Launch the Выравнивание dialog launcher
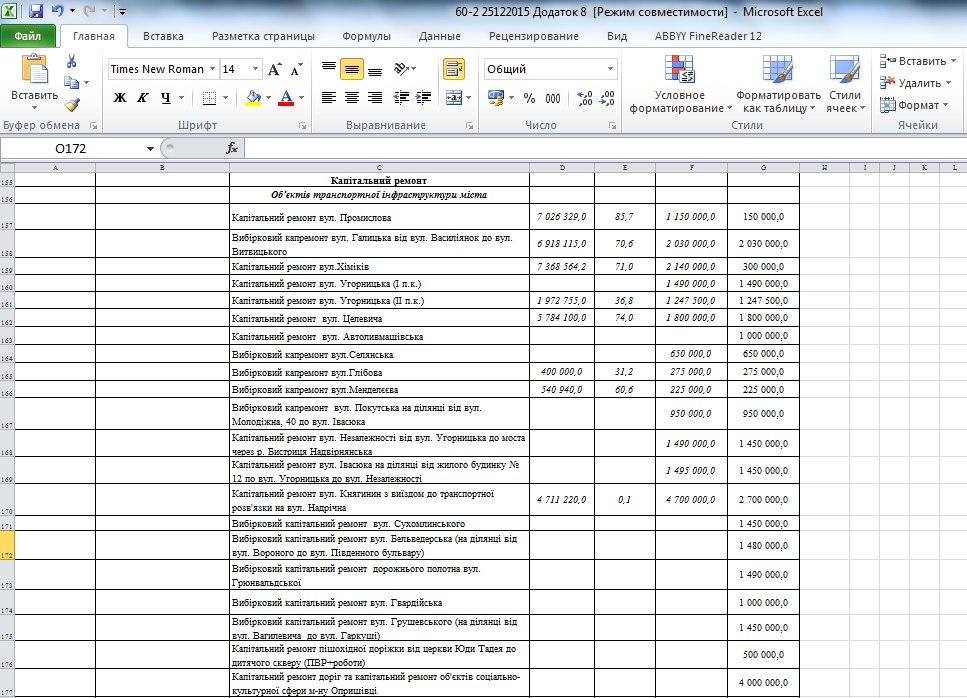This screenshot has width=967, height=698. click(x=469, y=126)
